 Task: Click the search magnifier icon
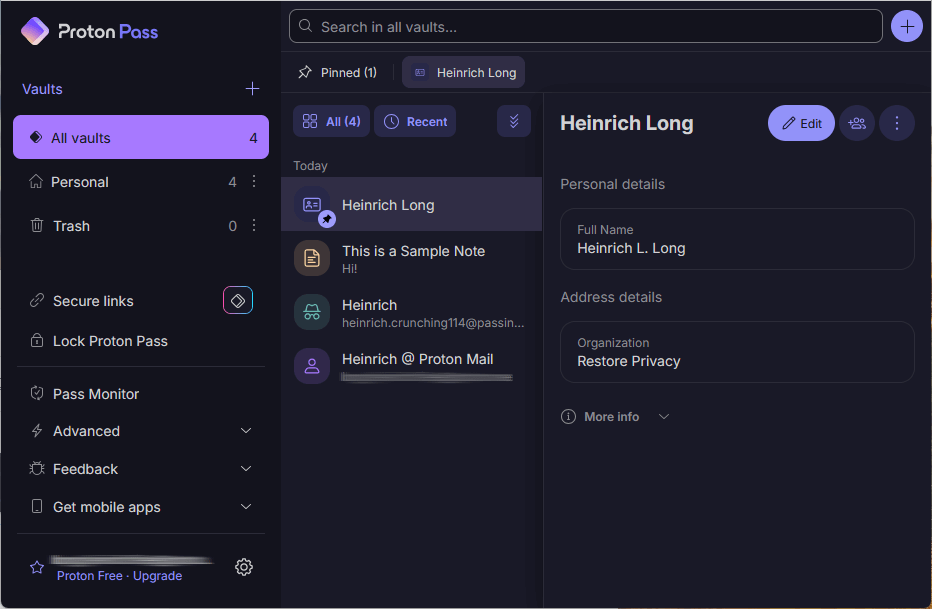pyautogui.click(x=306, y=26)
